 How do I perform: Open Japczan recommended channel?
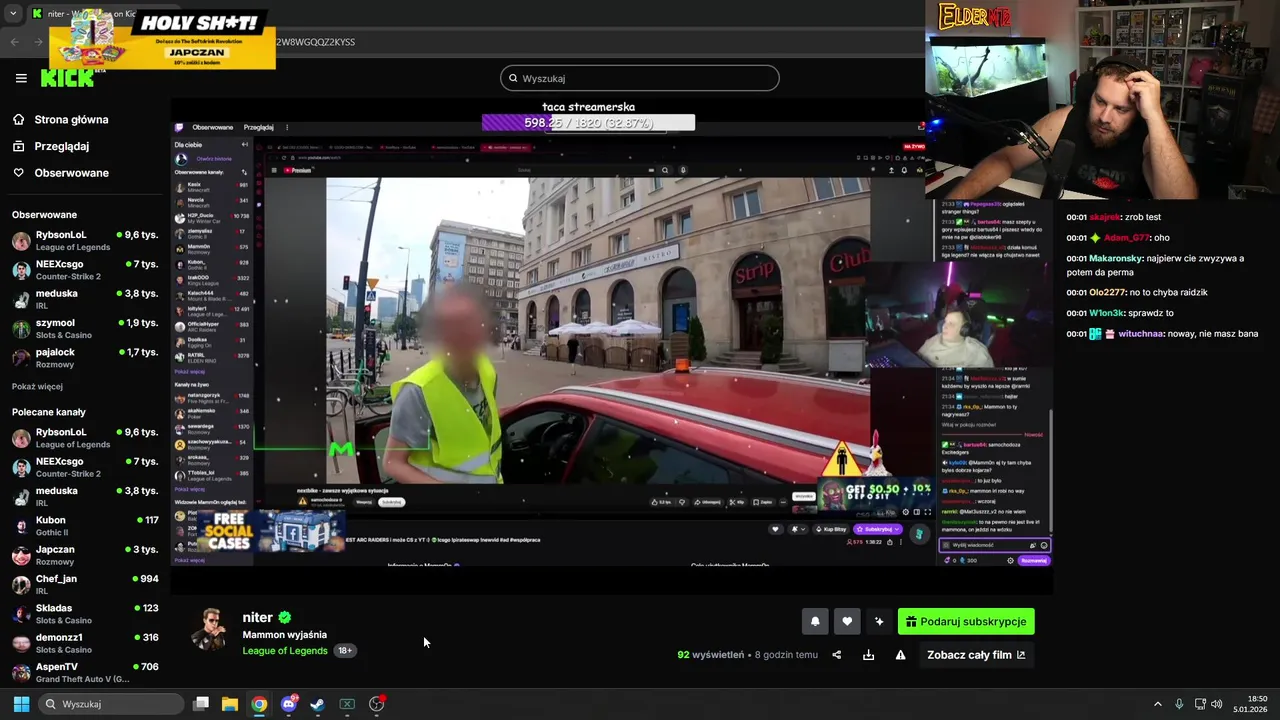(x=85, y=555)
